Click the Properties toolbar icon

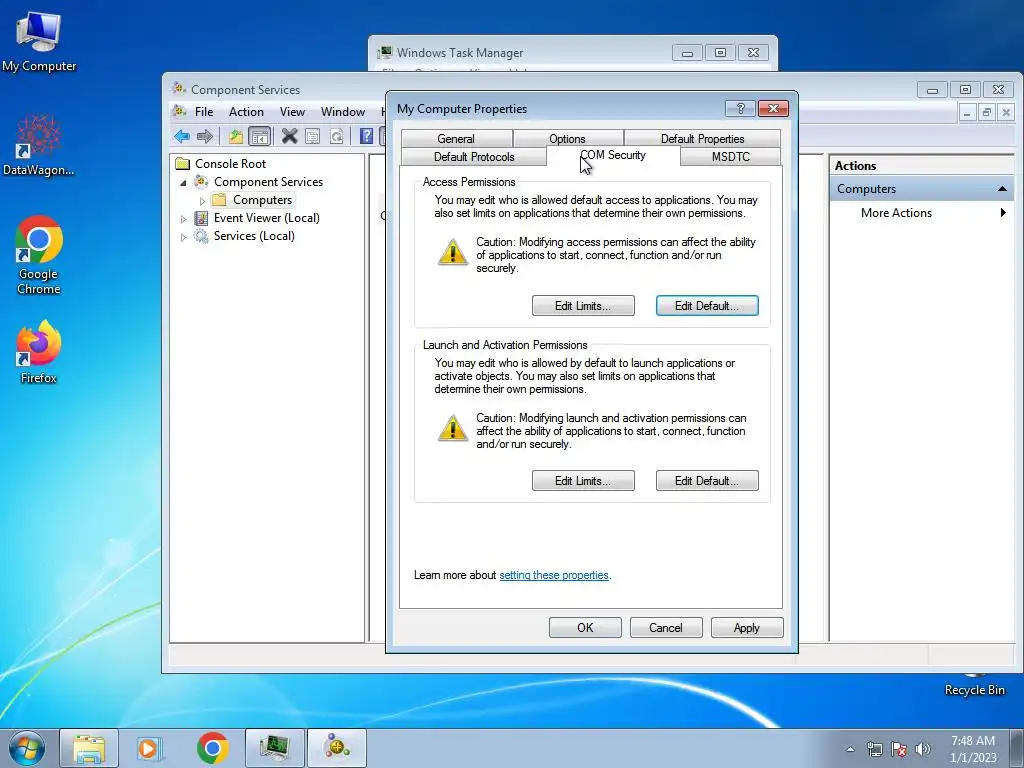(x=313, y=136)
